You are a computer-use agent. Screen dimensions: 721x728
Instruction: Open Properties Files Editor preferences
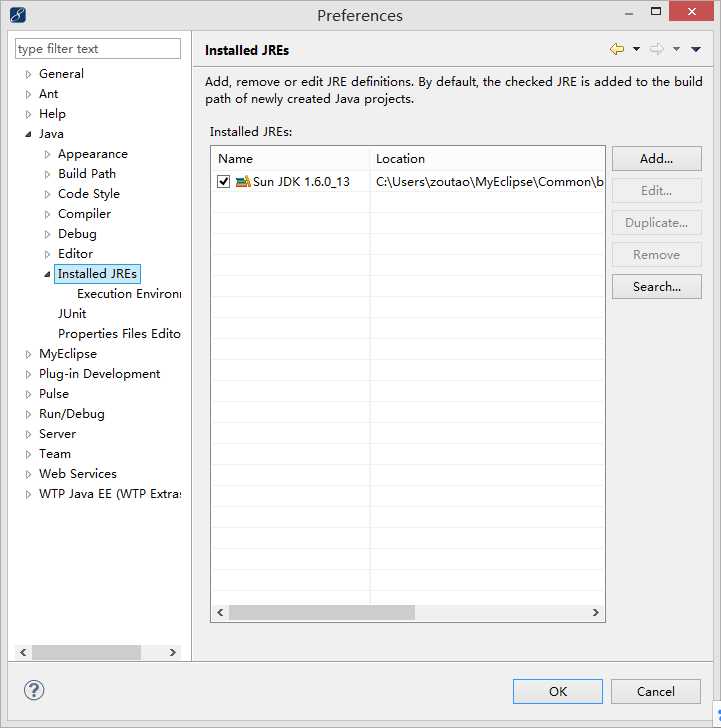point(119,334)
